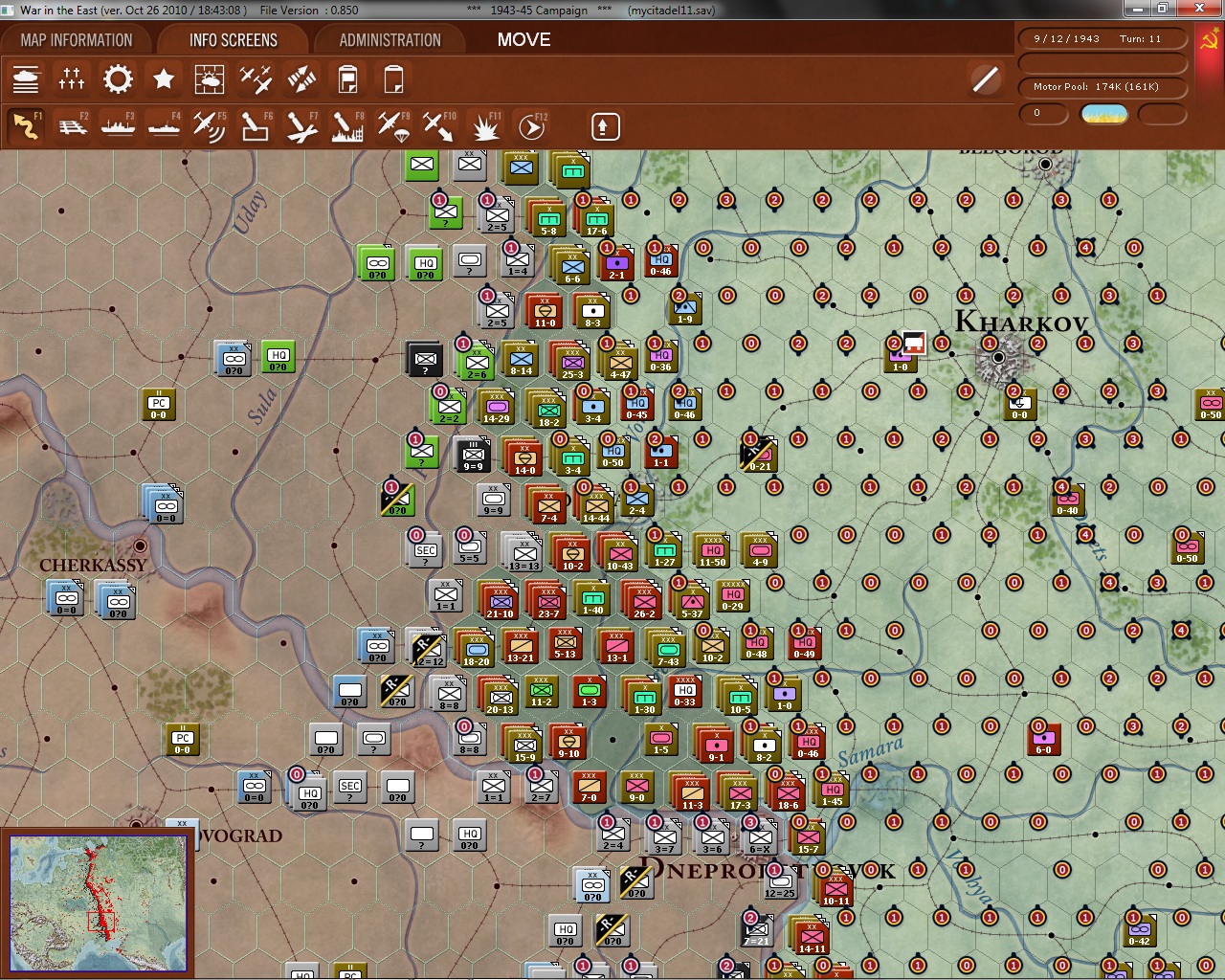
Task: Select the F11 explosion mode icon
Action: pyautogui.click(x=485, y=126)
